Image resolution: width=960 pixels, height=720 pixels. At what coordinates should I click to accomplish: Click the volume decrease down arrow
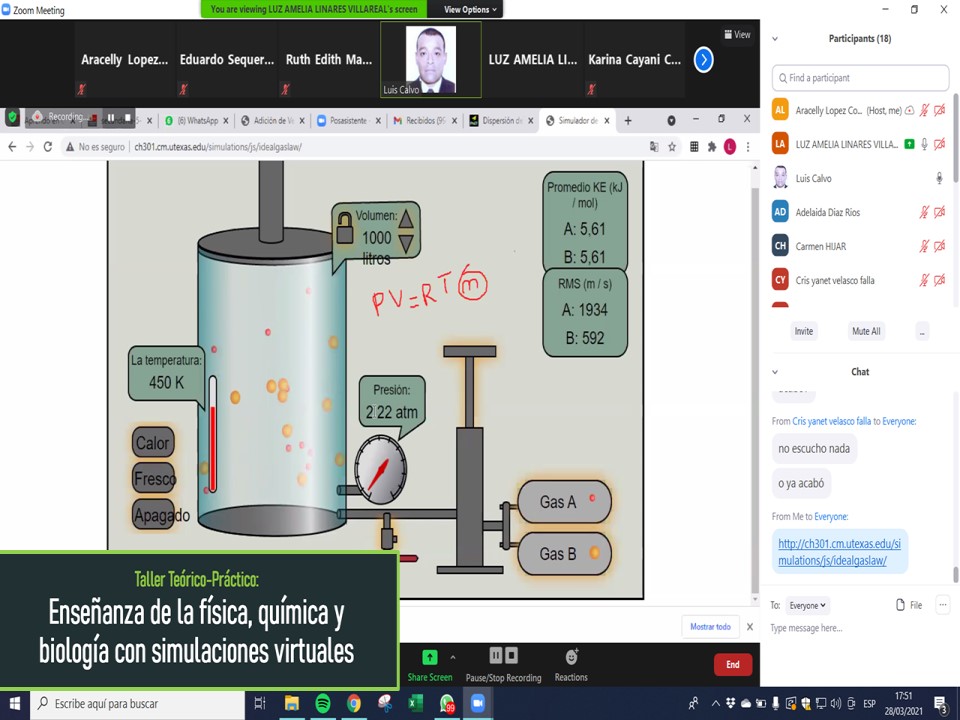[x=406, y=242]
